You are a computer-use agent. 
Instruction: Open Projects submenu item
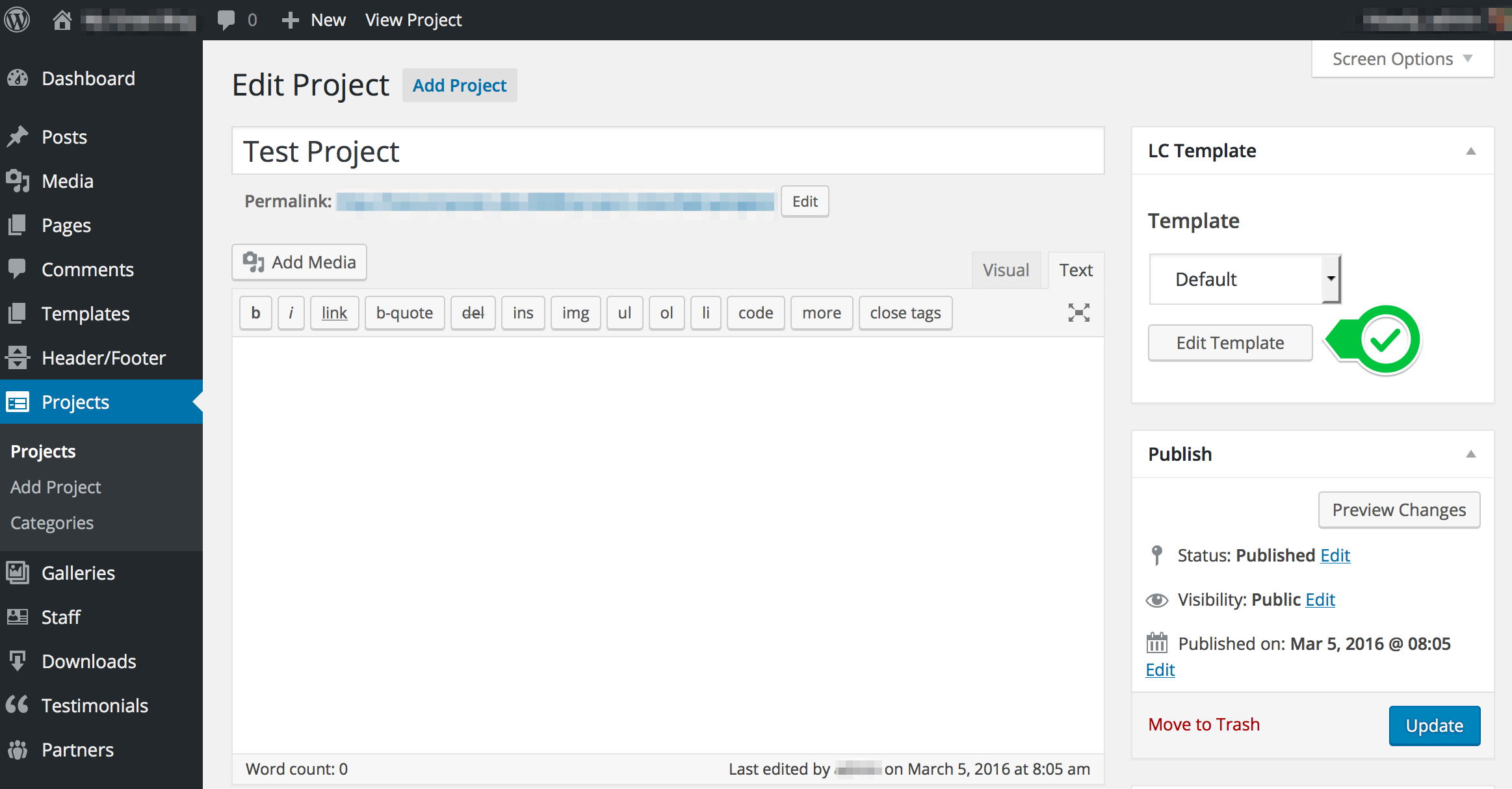tap(43, 451)
